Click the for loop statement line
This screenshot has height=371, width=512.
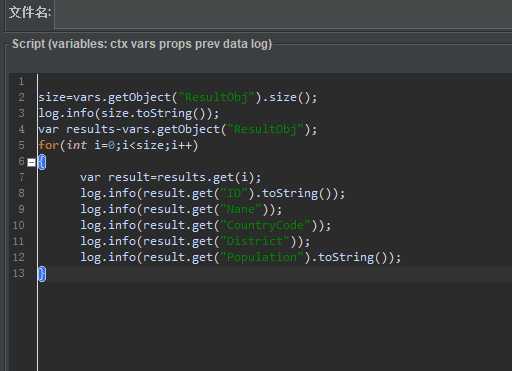[x=118, y=145]
